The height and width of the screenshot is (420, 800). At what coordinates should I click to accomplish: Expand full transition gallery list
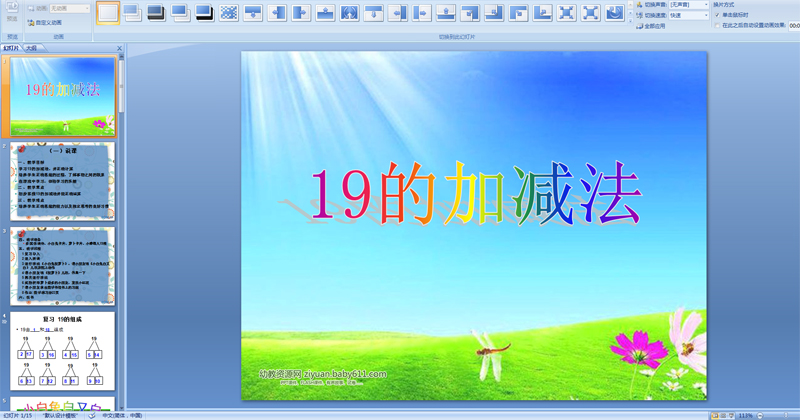(x=630, y=21)
